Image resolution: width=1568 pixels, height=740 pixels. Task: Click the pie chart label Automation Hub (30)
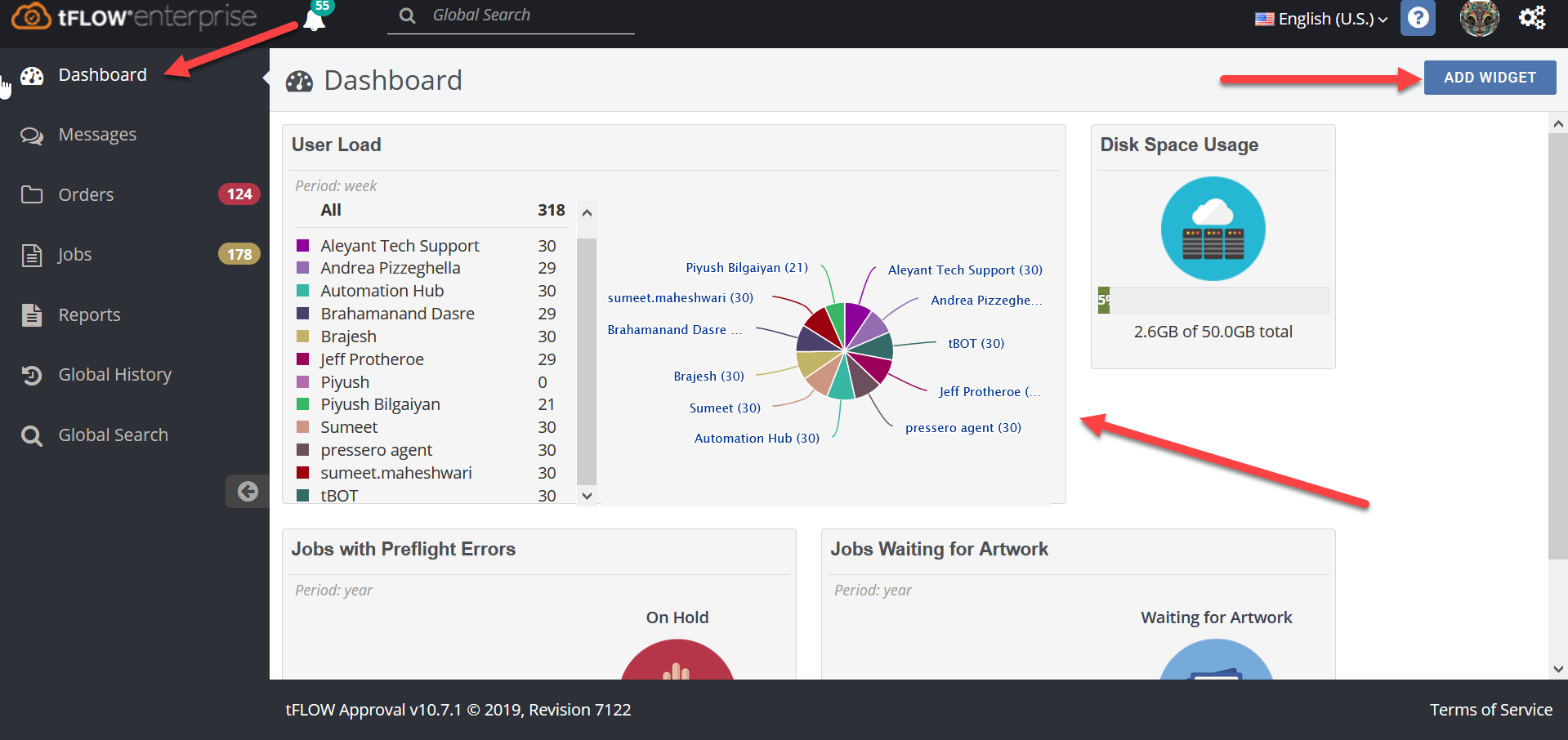[x=757, y=439]
